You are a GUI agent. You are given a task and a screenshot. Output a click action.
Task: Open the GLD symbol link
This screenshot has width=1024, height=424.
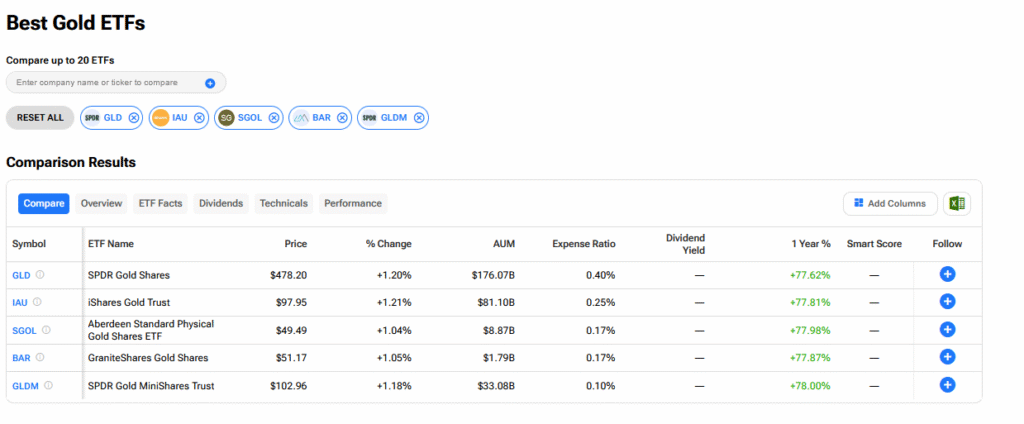22,276
